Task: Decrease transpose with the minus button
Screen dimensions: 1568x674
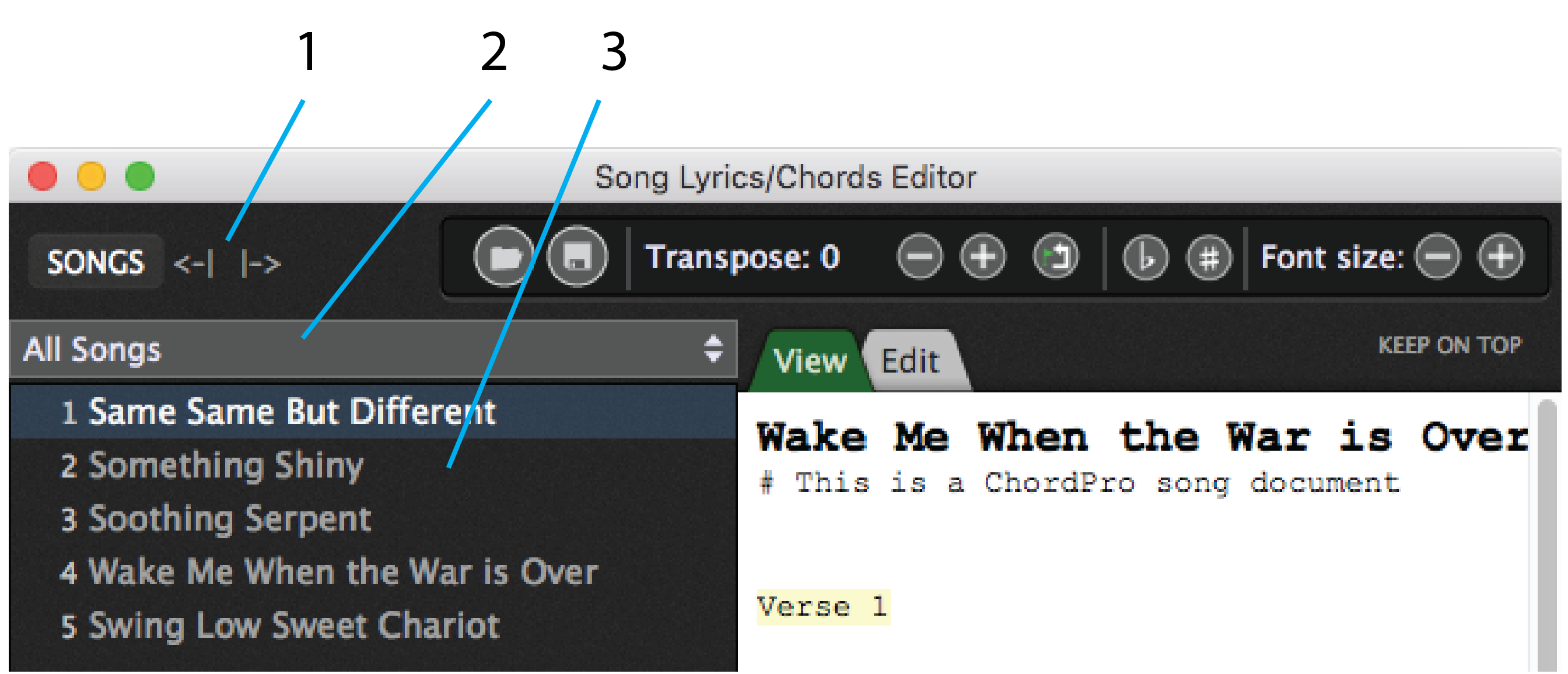Action: pos(920,257)
